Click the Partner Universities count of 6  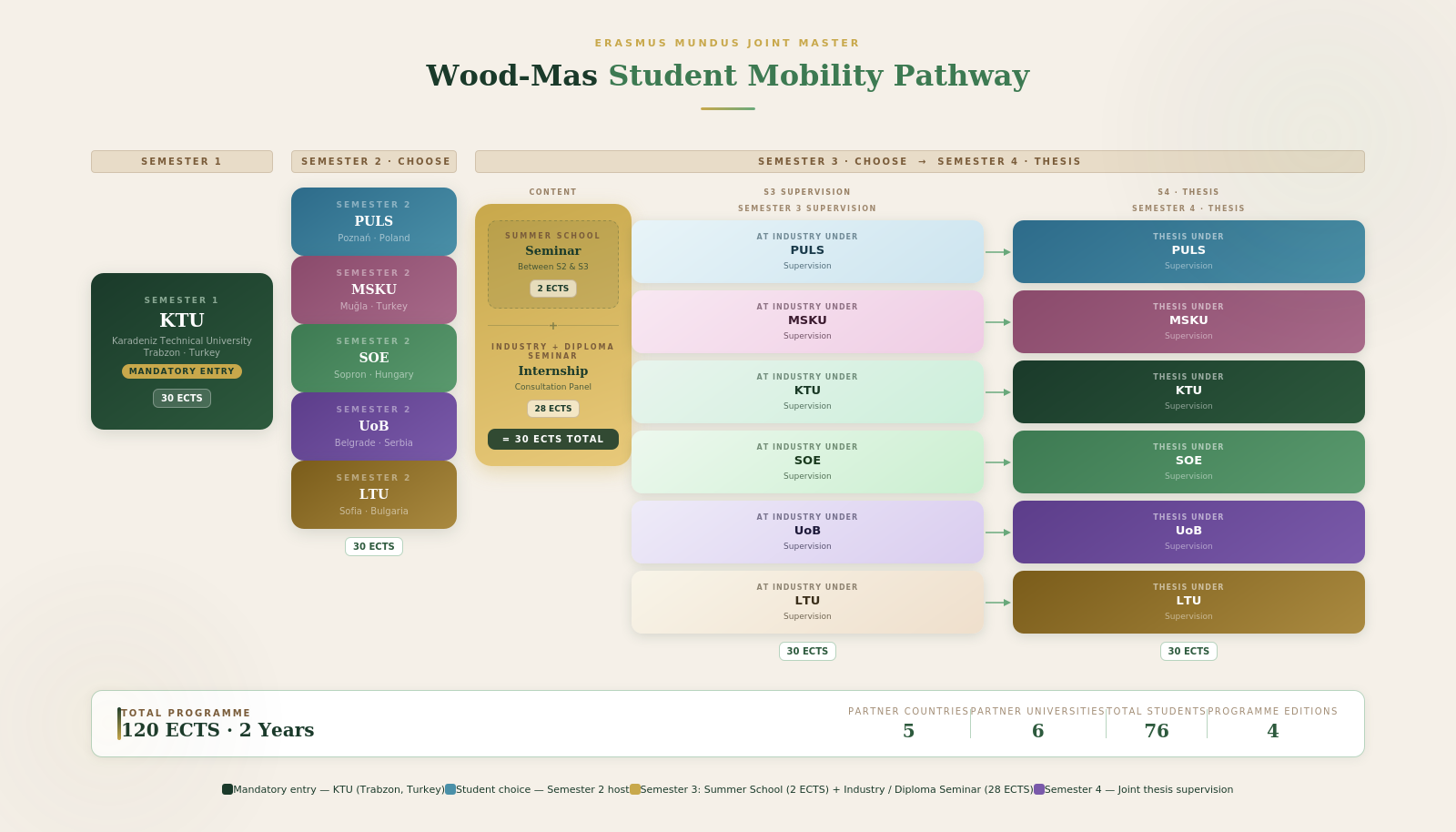tap(1037, 730)
